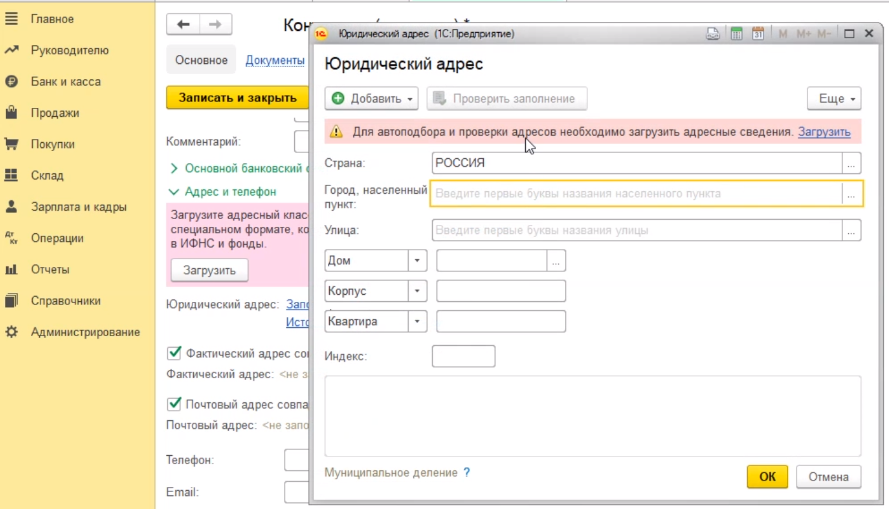
Task: Click the large address comment text area
Action: [x=592, y=416]
